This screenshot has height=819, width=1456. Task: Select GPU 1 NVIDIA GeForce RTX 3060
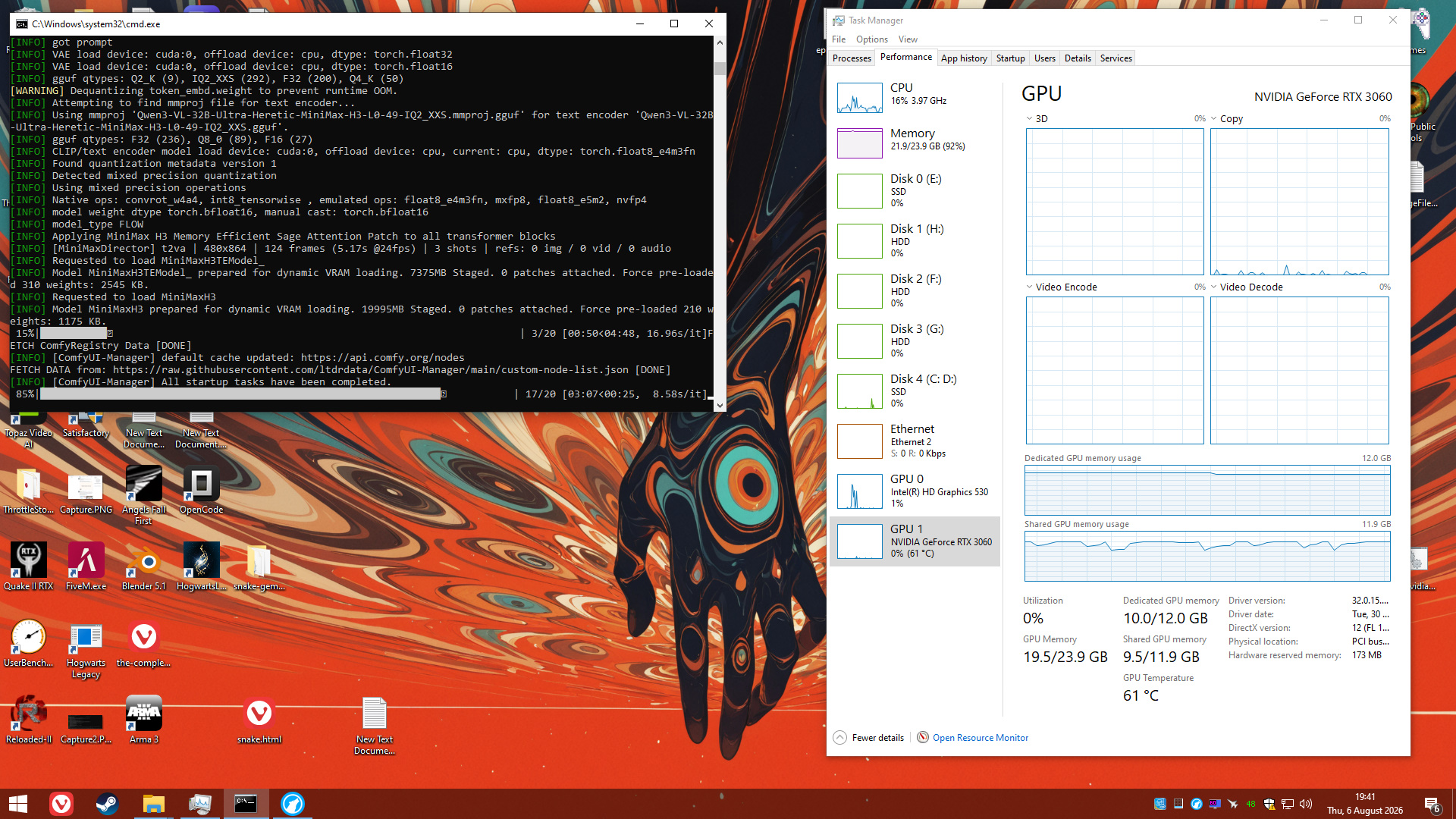click(915, 541)
